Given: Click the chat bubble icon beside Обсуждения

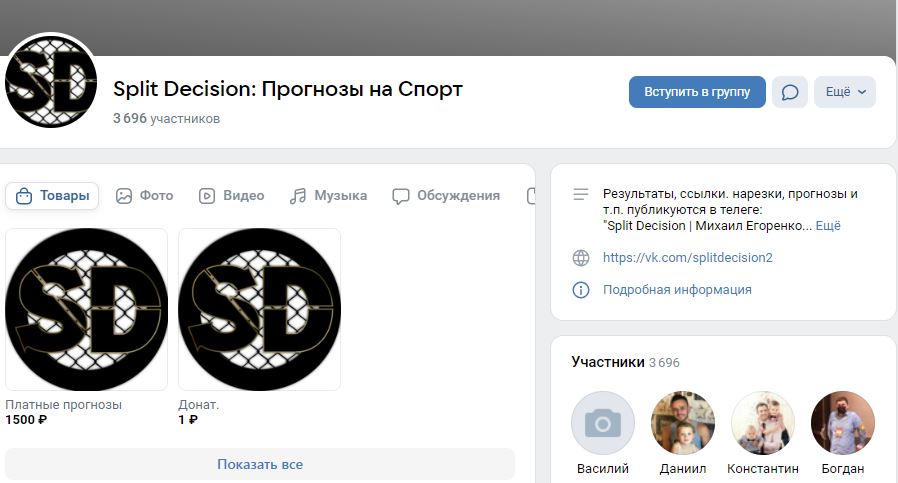Looking at the screenshot, I should (x=400, y=196).
